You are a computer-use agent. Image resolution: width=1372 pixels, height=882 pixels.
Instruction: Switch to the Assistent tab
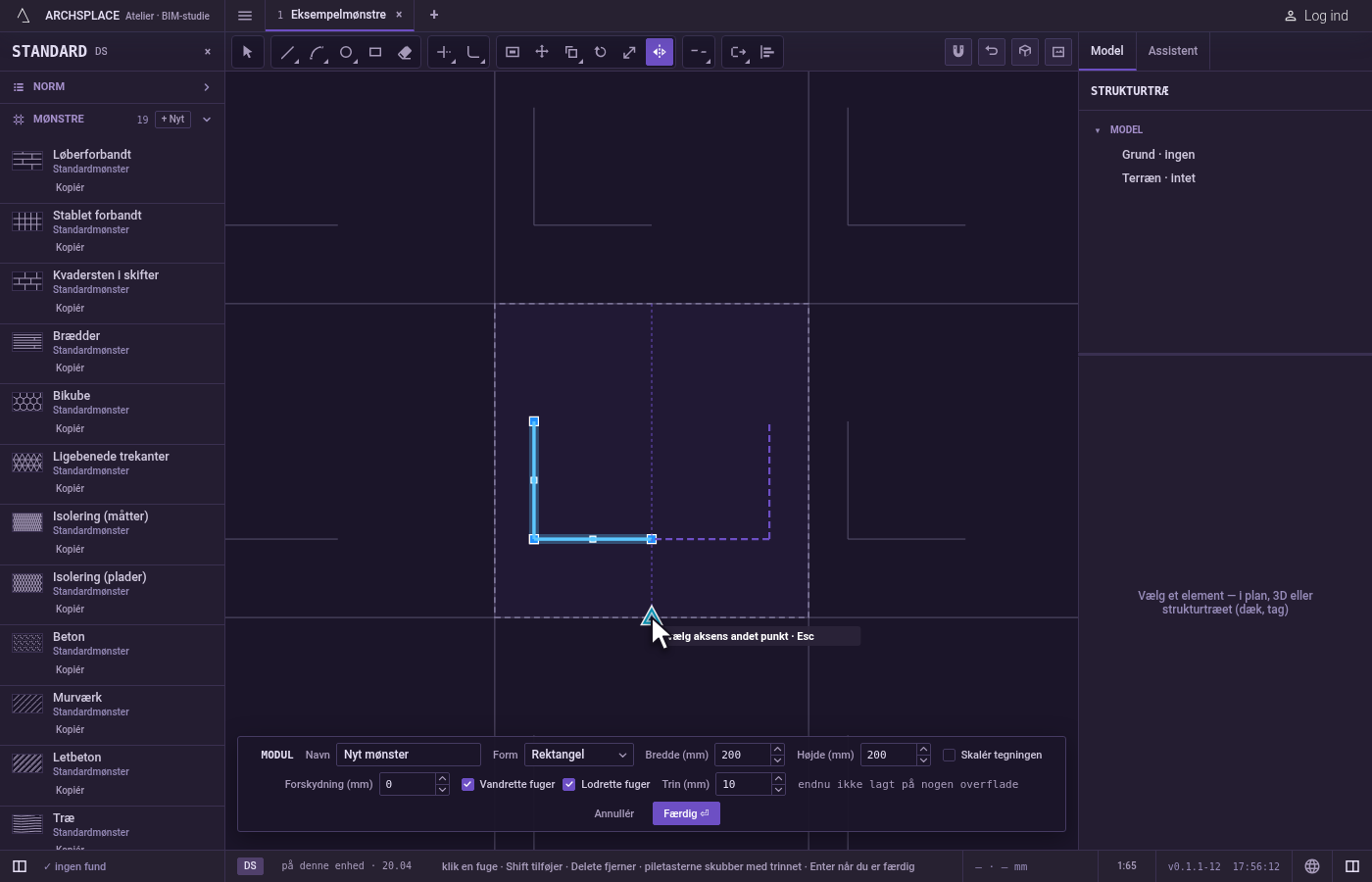(x=1173, y=51)
